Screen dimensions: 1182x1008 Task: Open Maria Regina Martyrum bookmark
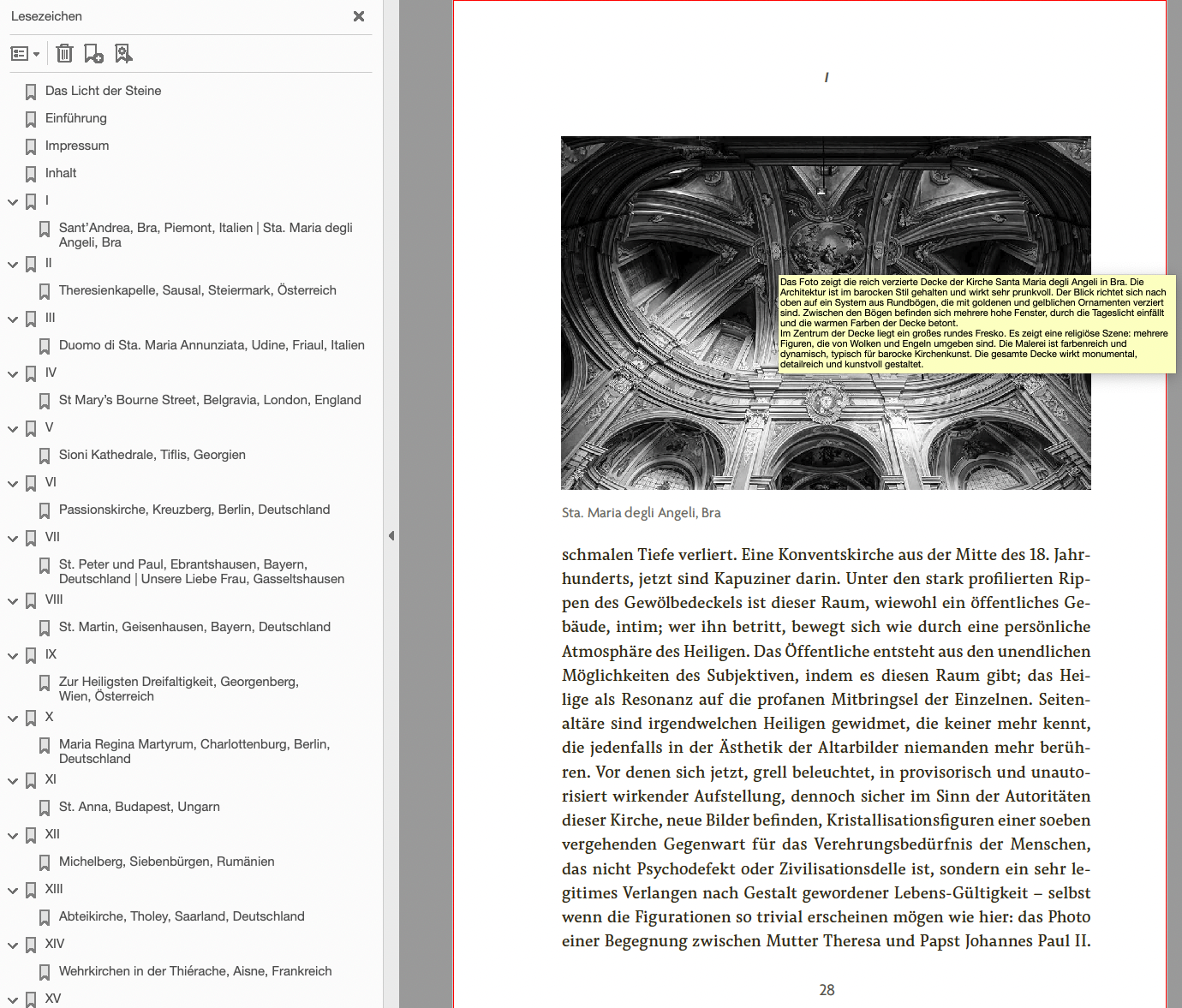point(194,751)
